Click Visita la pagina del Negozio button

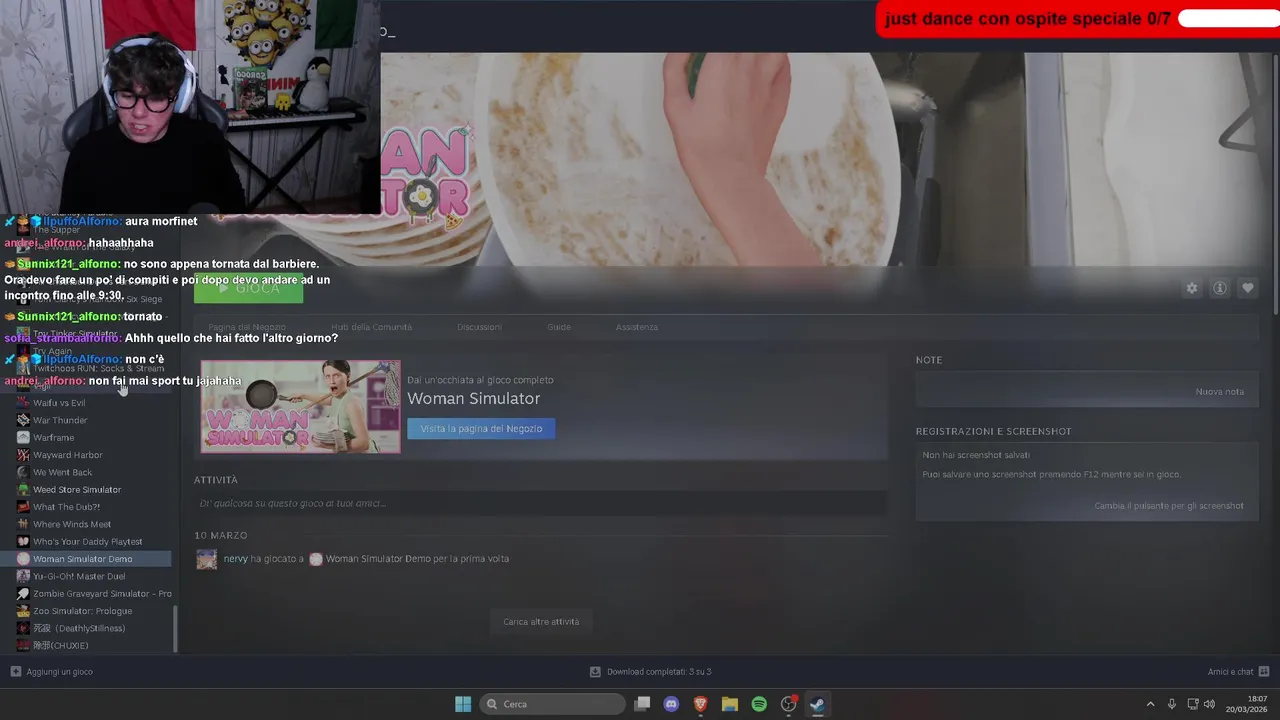[x=481, y=428]
